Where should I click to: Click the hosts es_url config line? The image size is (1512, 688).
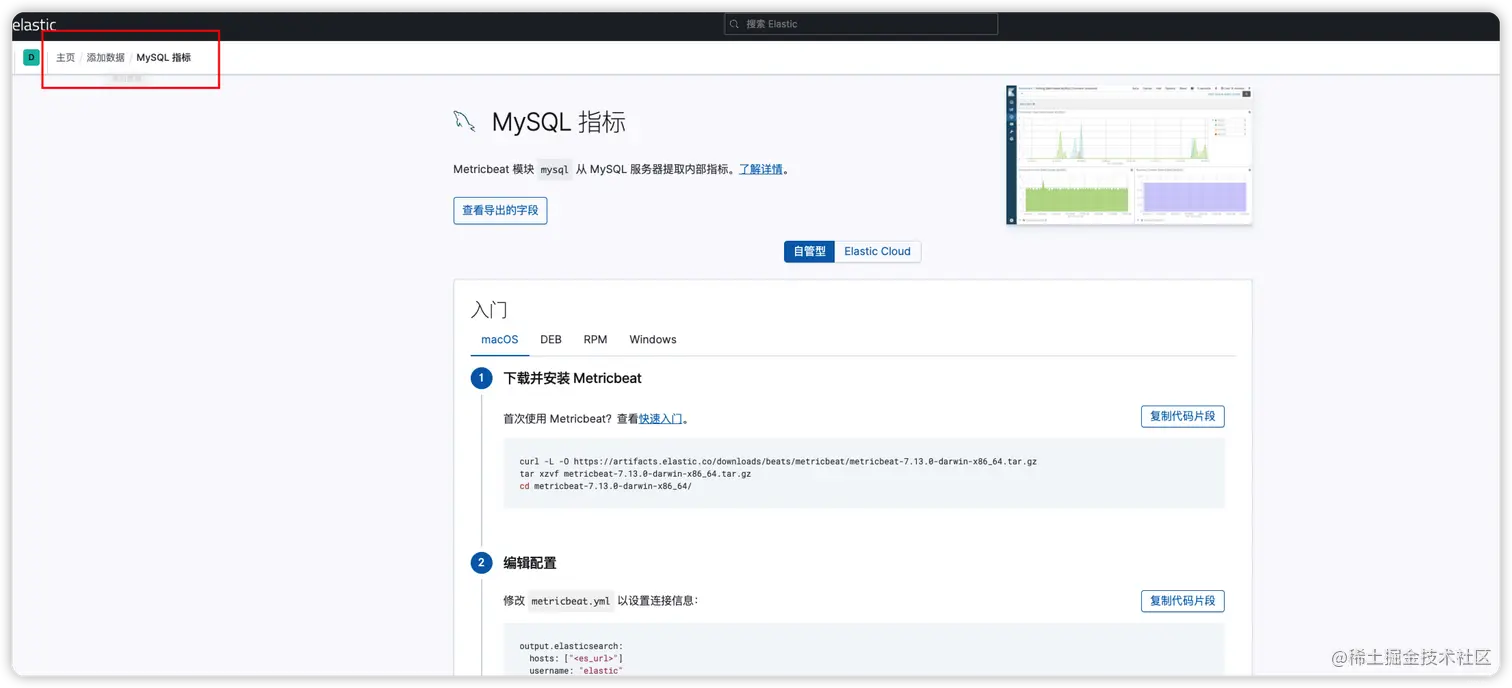[x=576, y=659]
